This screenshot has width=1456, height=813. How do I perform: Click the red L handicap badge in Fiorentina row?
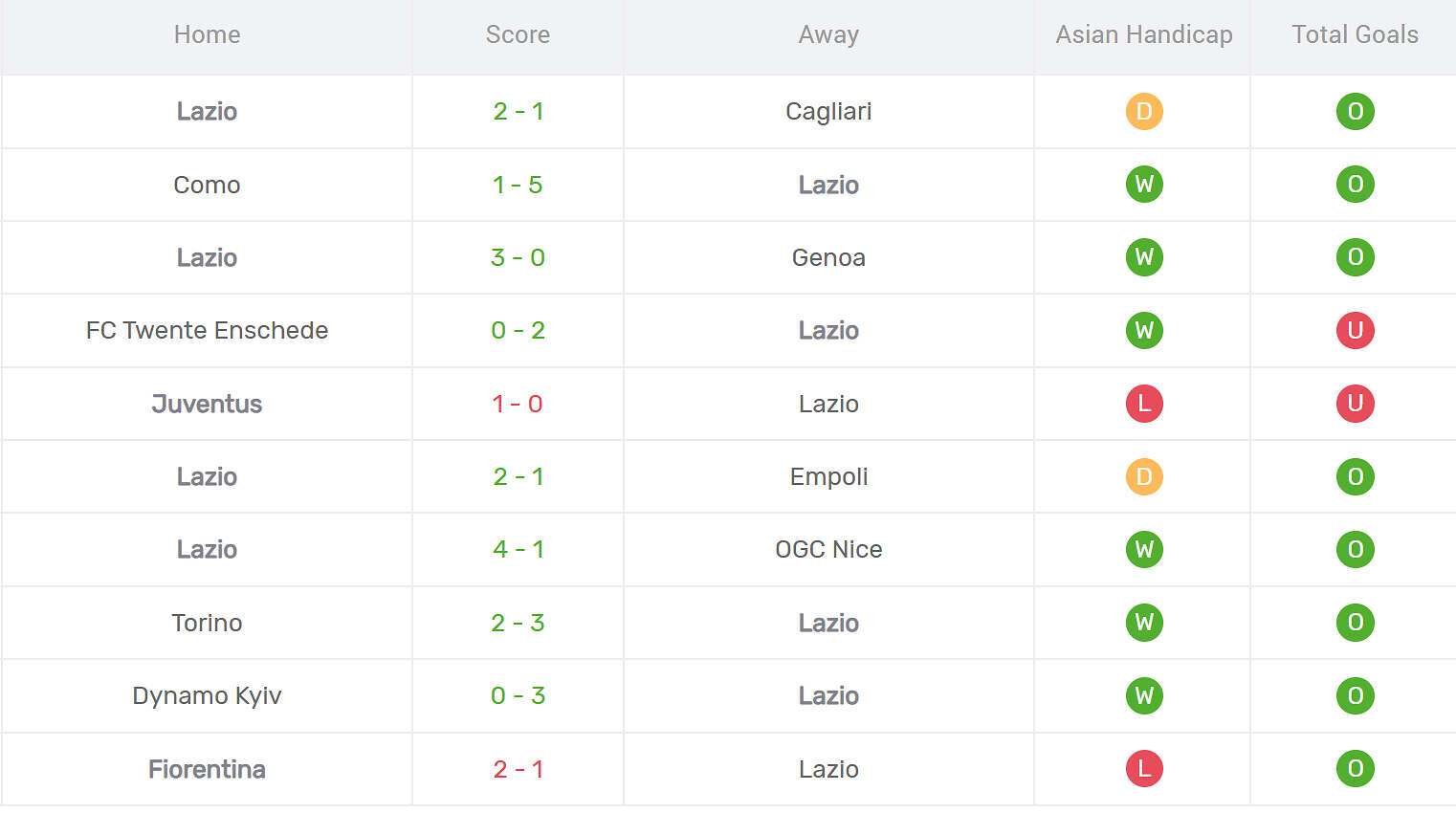[x=1144, y=768]
